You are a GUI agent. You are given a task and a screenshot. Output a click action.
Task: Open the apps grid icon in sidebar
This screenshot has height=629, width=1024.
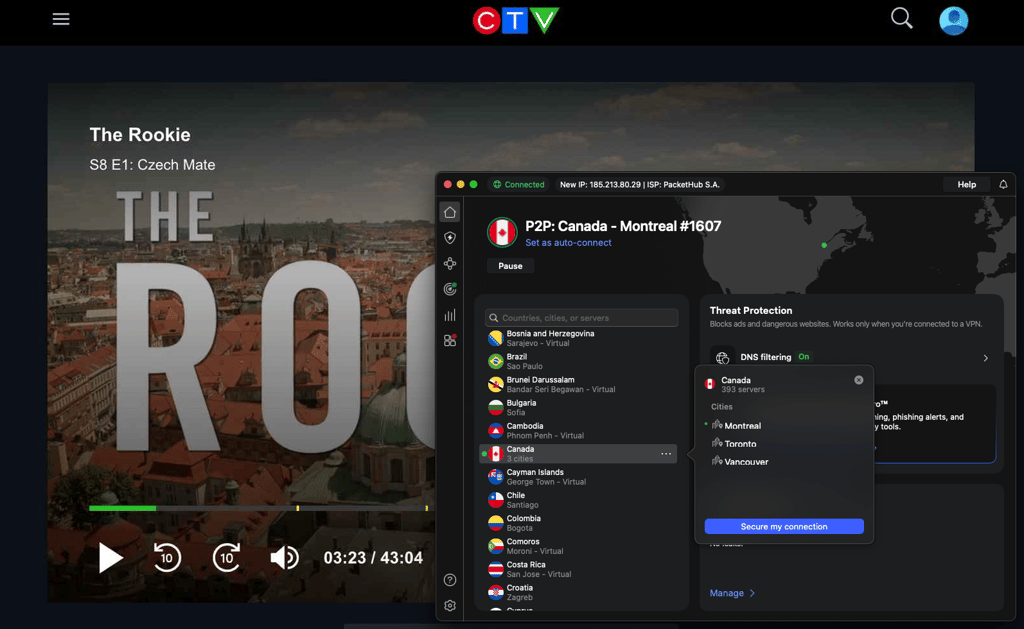450,340
